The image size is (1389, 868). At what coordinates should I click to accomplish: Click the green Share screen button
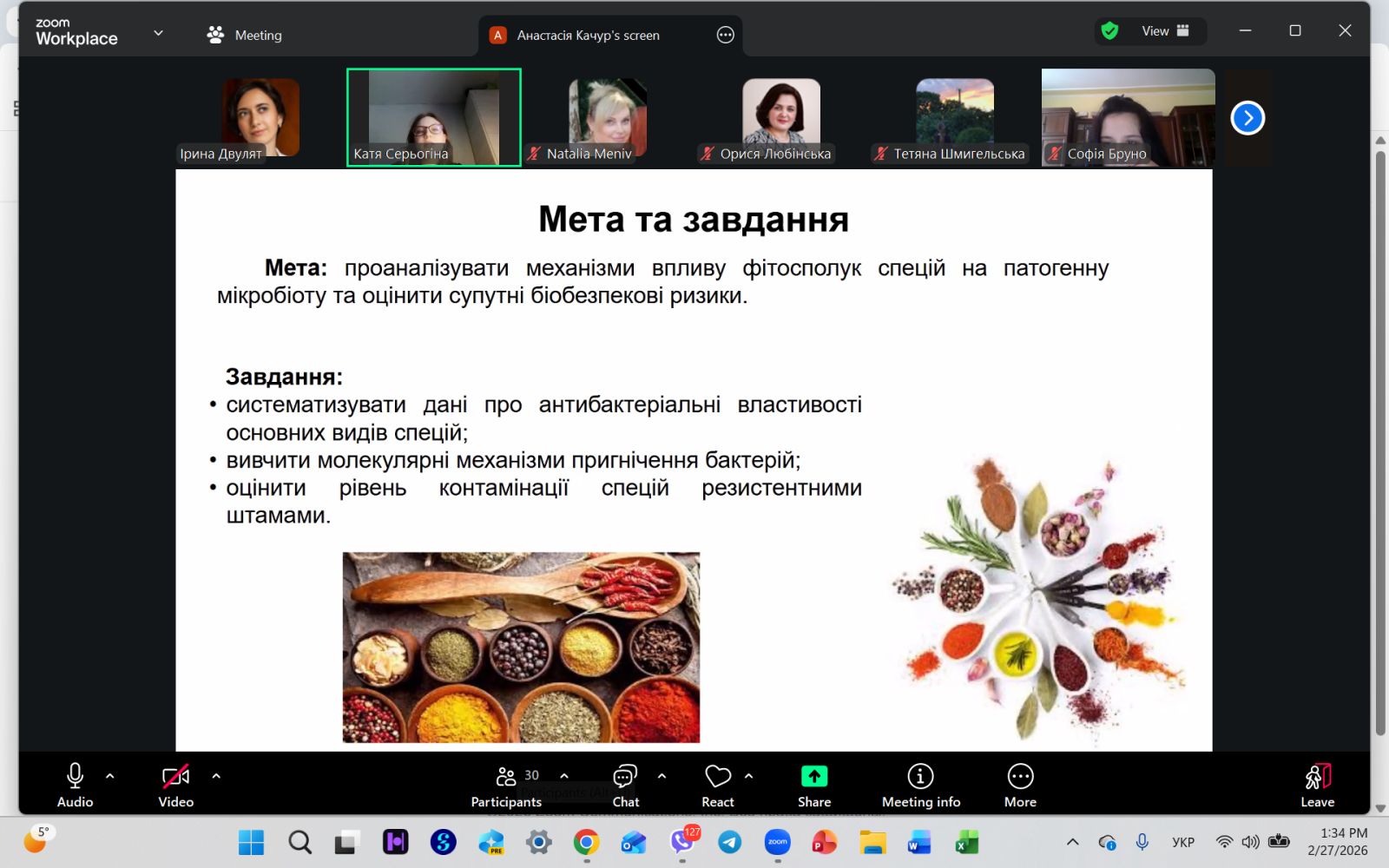[x=813, y=777]
